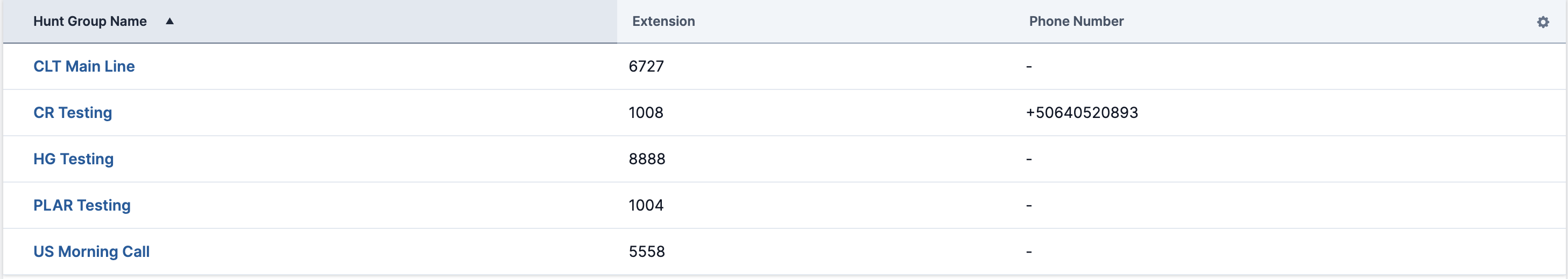This screenshot has width=1568, height=279.
Task: Open the CR Testing hunt group
Action: pos(73,113)
